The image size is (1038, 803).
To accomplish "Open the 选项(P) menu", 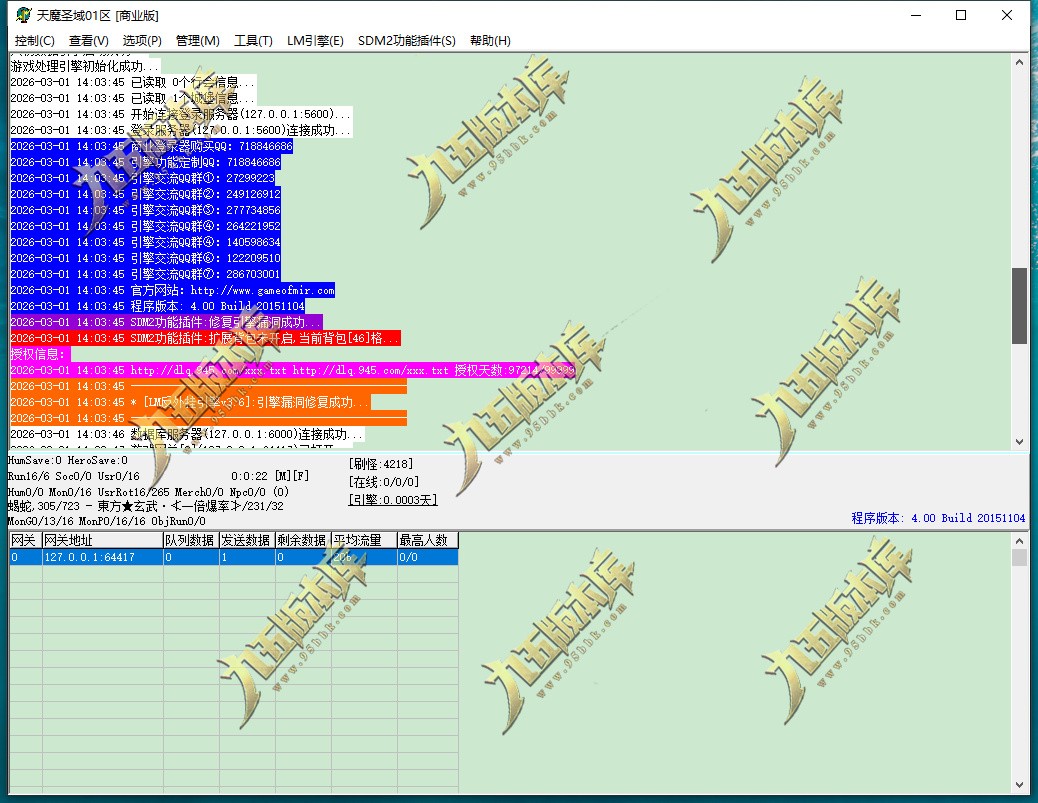I will (142, 41).
